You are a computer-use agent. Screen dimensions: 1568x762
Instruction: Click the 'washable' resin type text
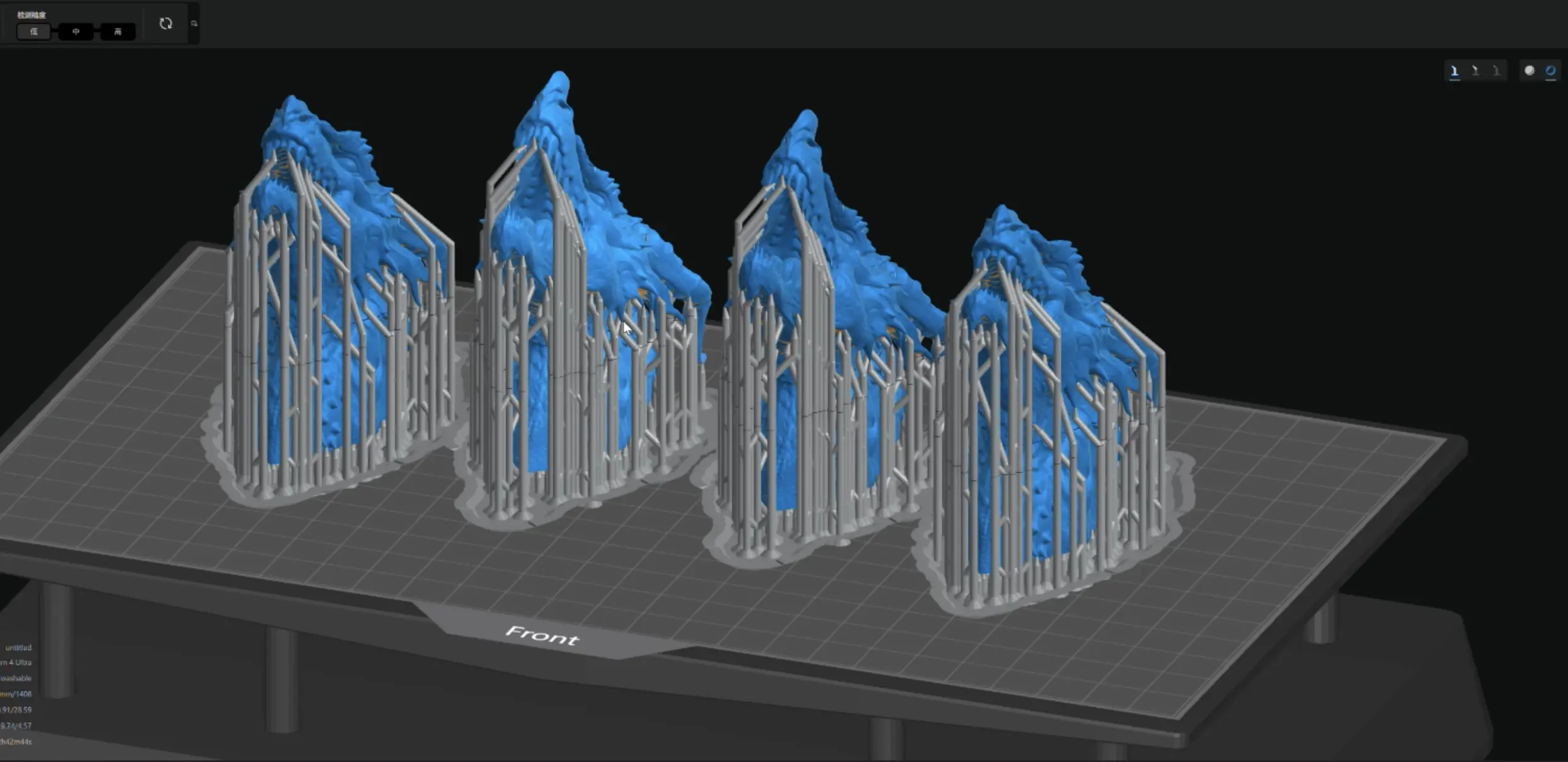pyautogui.click(x=16, y=678)
